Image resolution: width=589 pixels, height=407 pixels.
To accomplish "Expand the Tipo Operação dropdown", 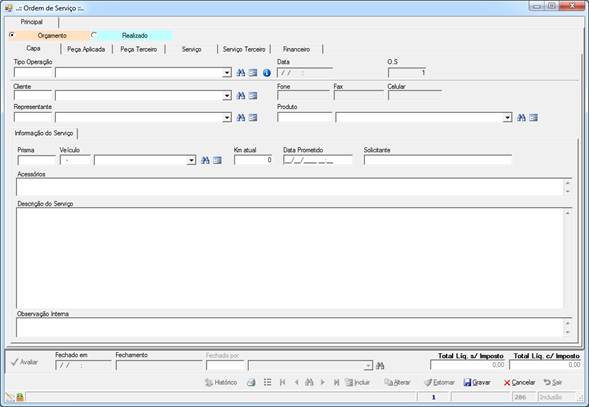I will (x=227, y=73).
